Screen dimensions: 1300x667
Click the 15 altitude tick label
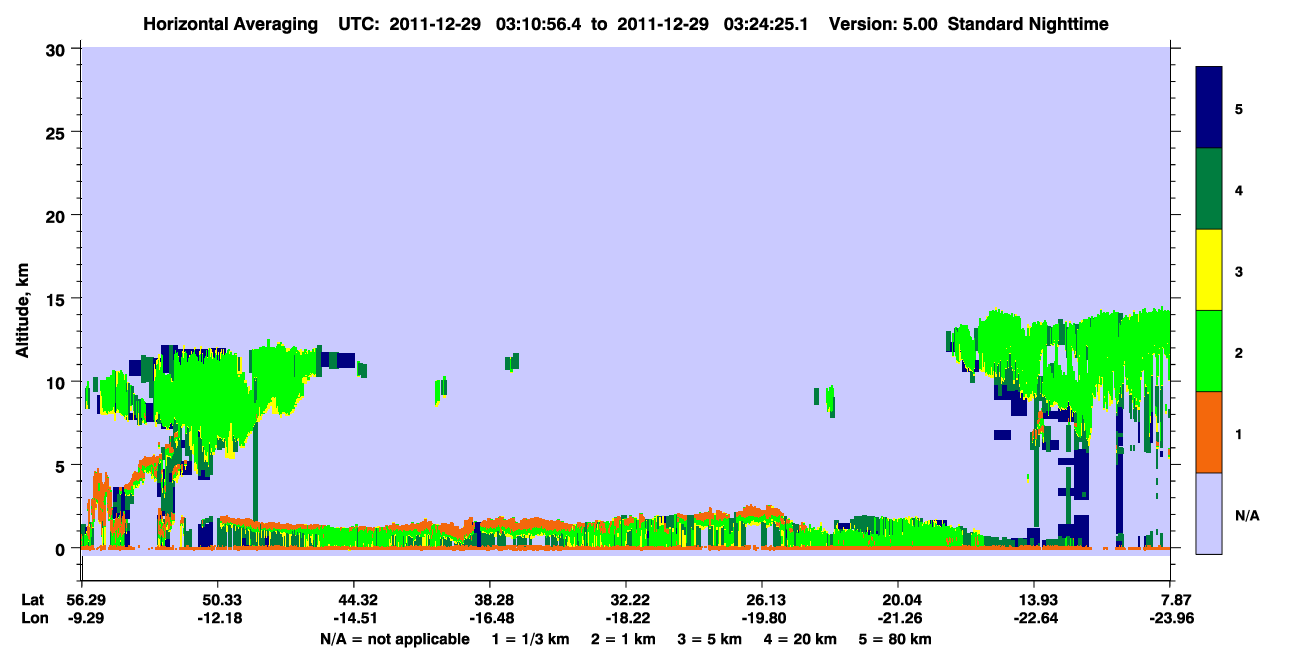tap(58, 299)
